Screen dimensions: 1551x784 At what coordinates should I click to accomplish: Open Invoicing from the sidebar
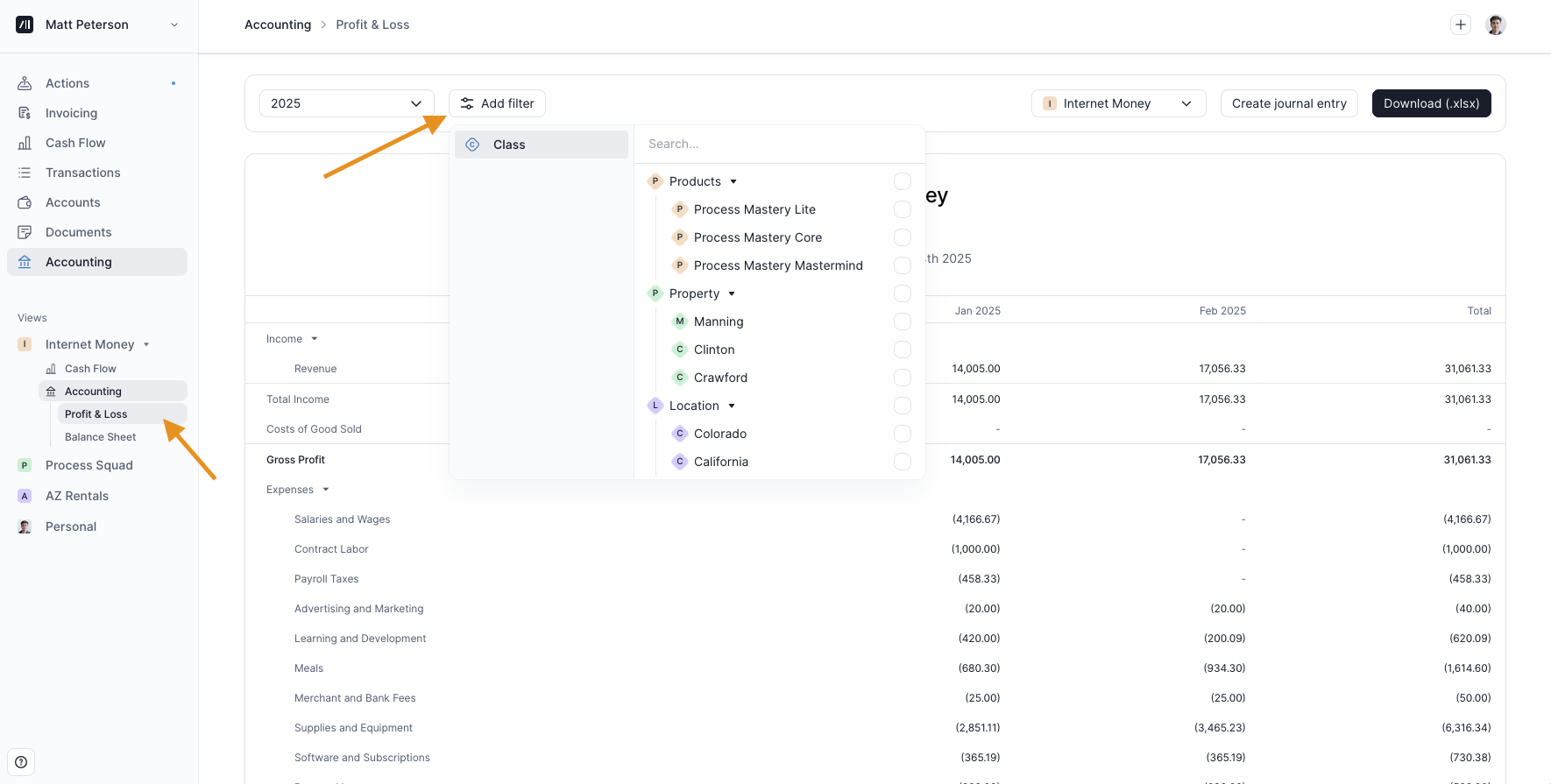point(71,113)
